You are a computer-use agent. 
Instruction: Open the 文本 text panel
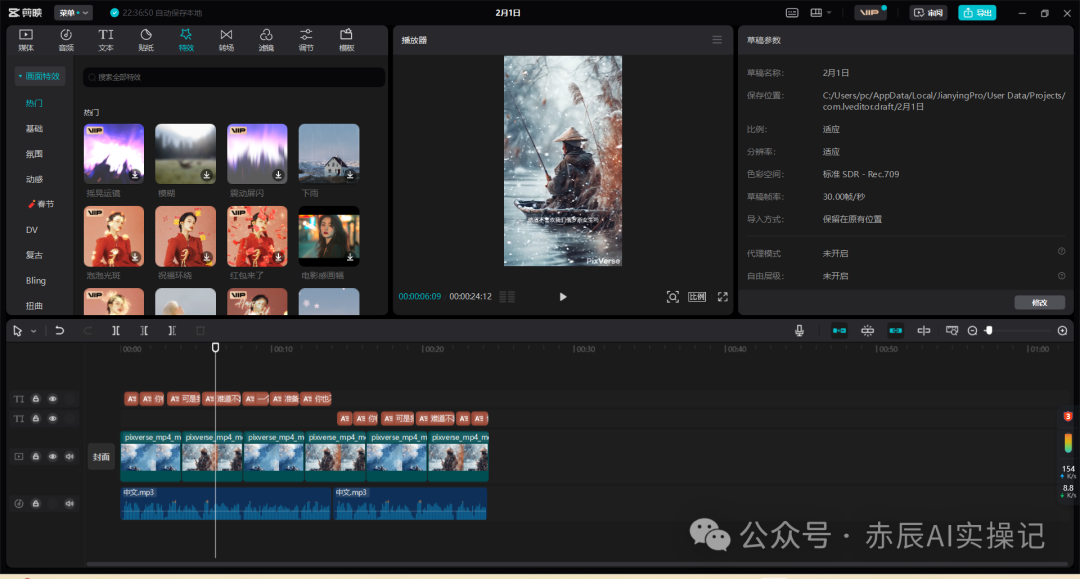tap(105, 40)
